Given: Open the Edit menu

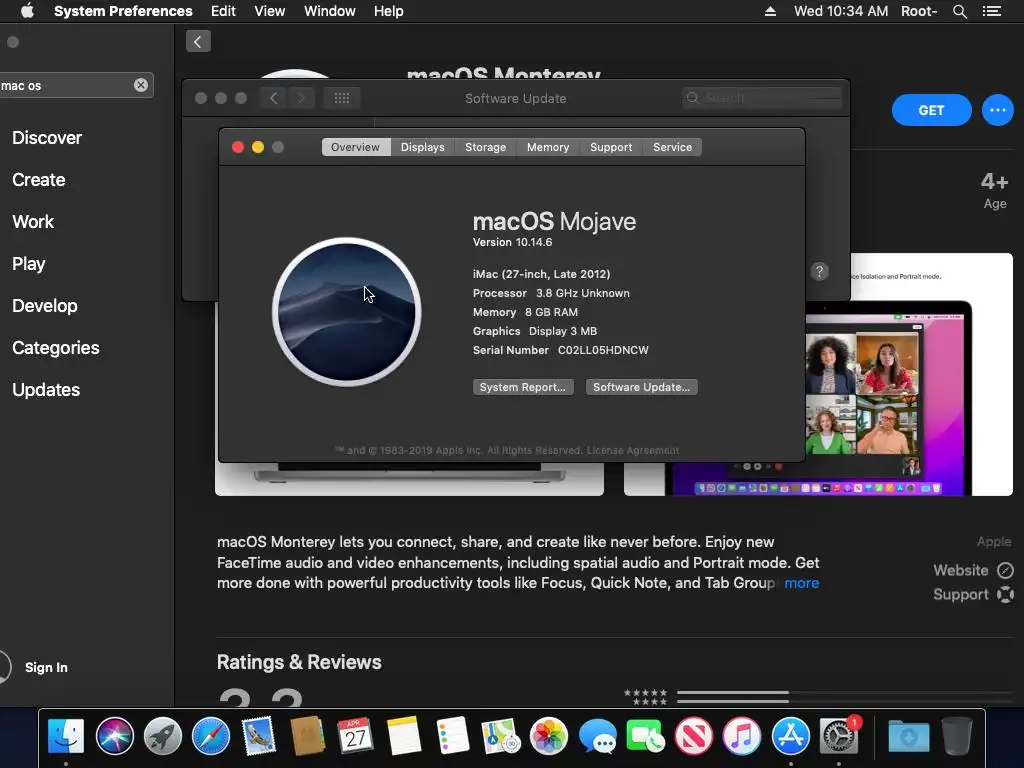Looking at the screenshot, I should 223,11.
